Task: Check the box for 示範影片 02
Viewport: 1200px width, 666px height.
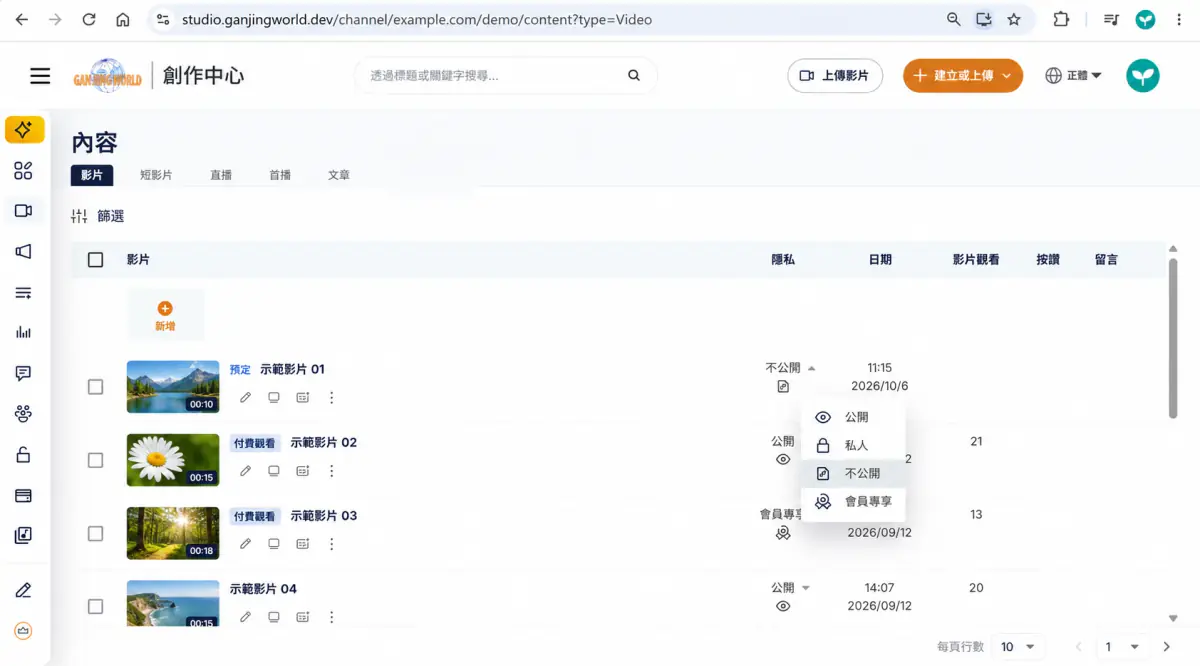Action: [x=96, y=460]
